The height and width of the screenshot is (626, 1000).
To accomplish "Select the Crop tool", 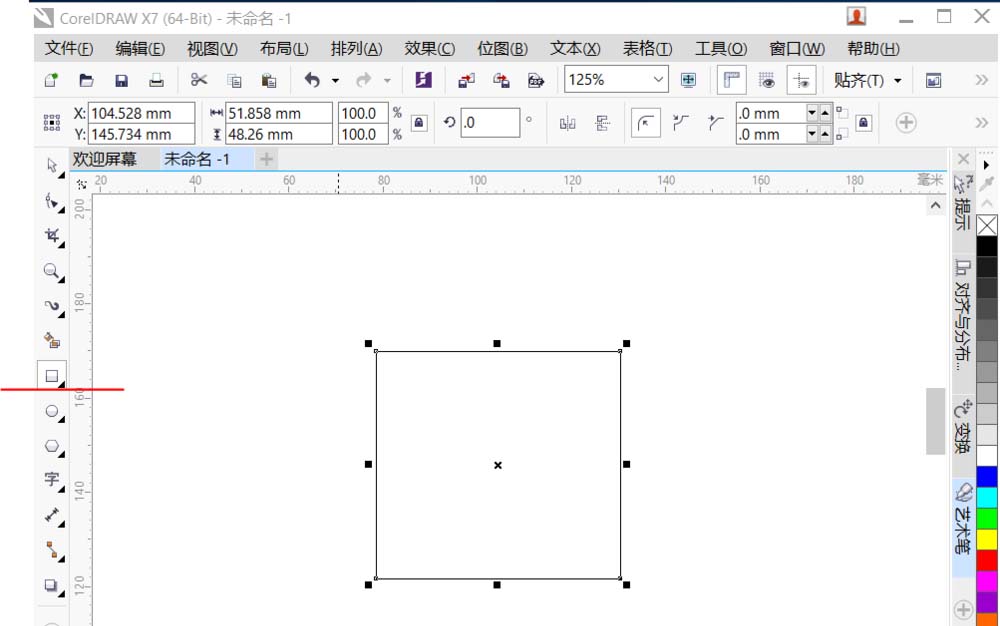I will point(51,236).
